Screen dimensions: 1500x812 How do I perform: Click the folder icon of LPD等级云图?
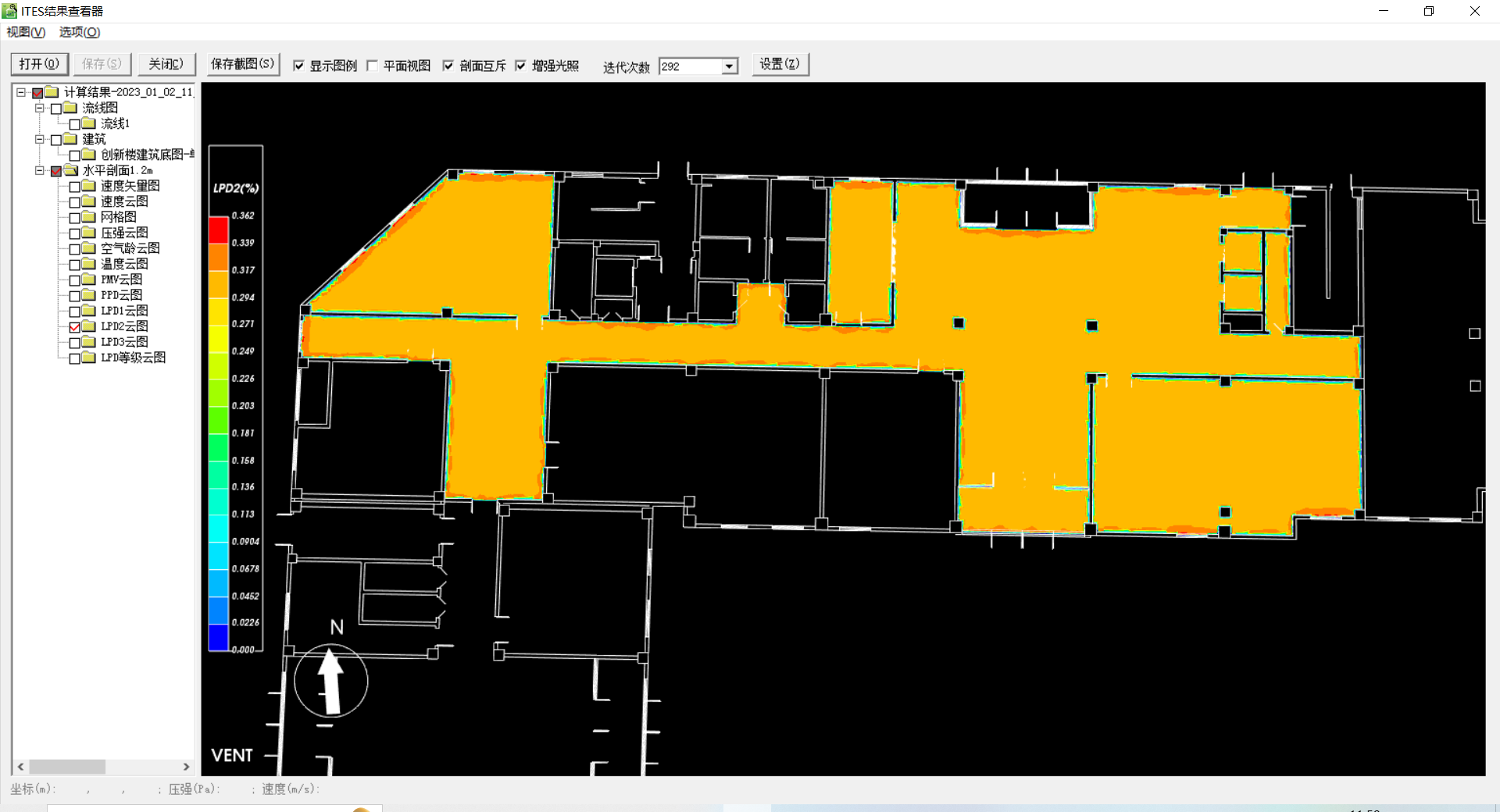click(89, 358)
